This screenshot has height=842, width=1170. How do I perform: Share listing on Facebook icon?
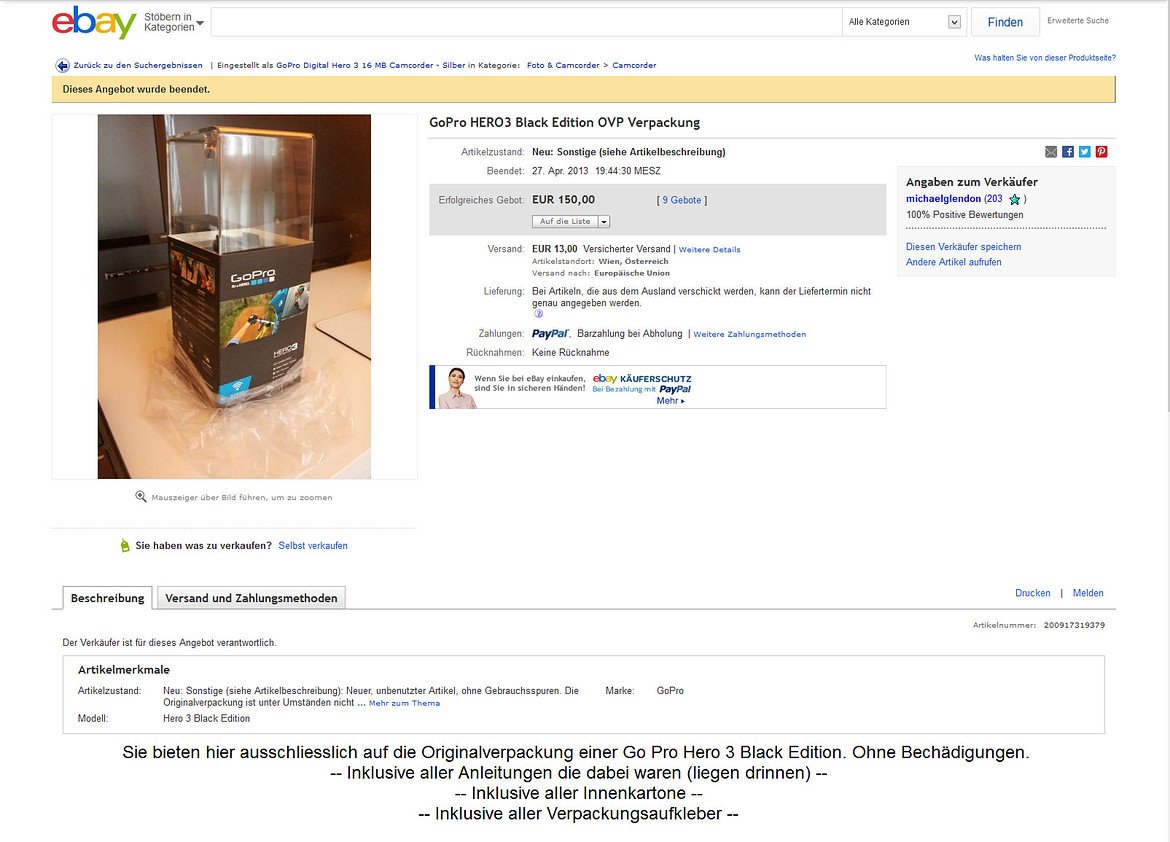coord(1068,152)
